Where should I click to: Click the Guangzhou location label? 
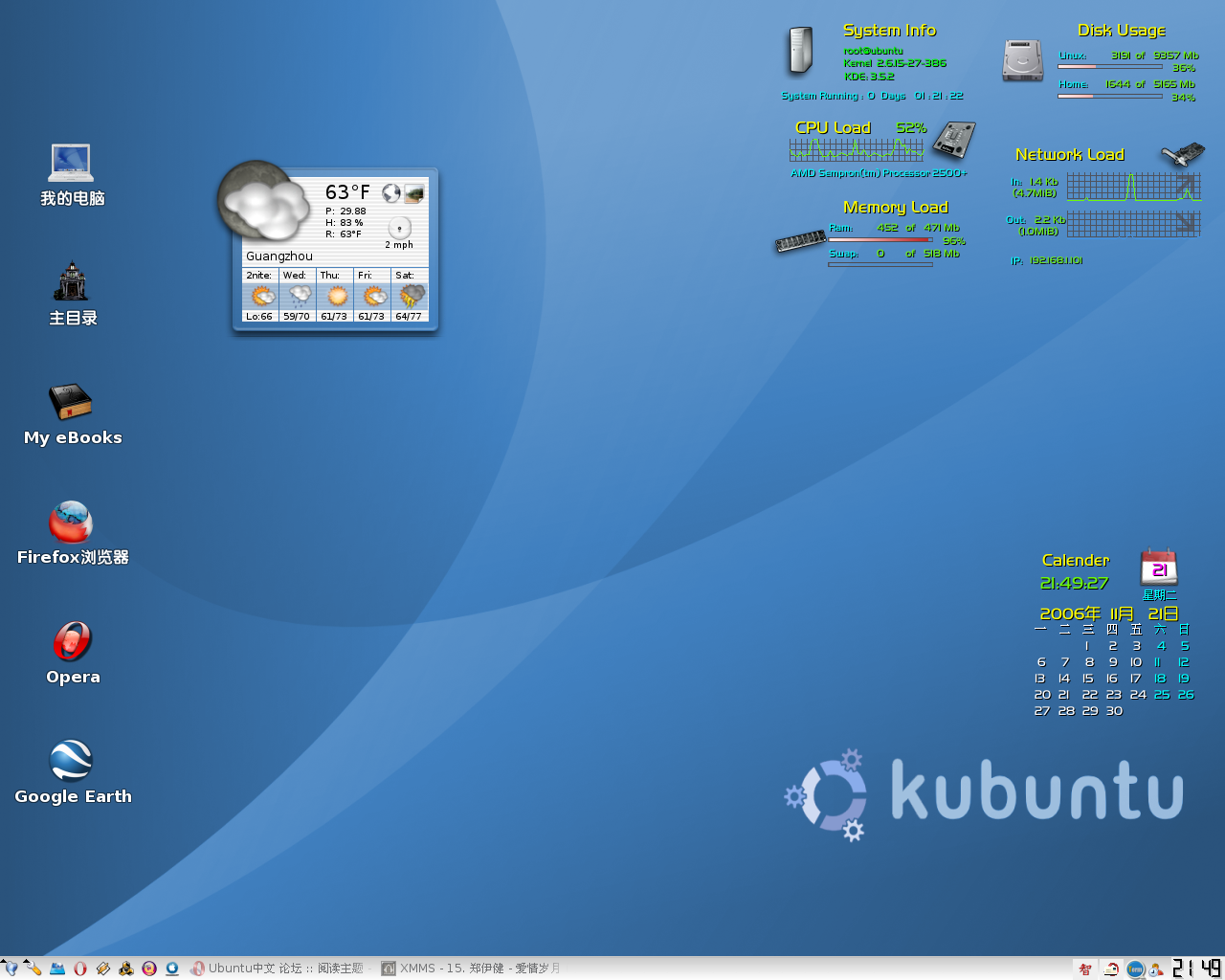(x=279, y=256)
